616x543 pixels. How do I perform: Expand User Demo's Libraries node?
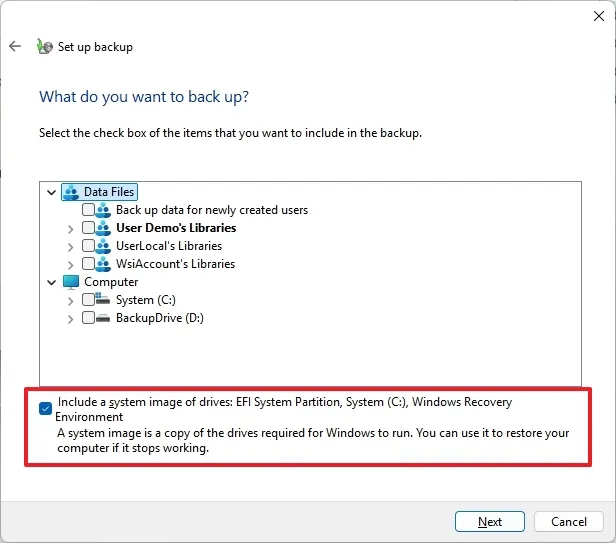pyautogui.click(x=70, y=229)
